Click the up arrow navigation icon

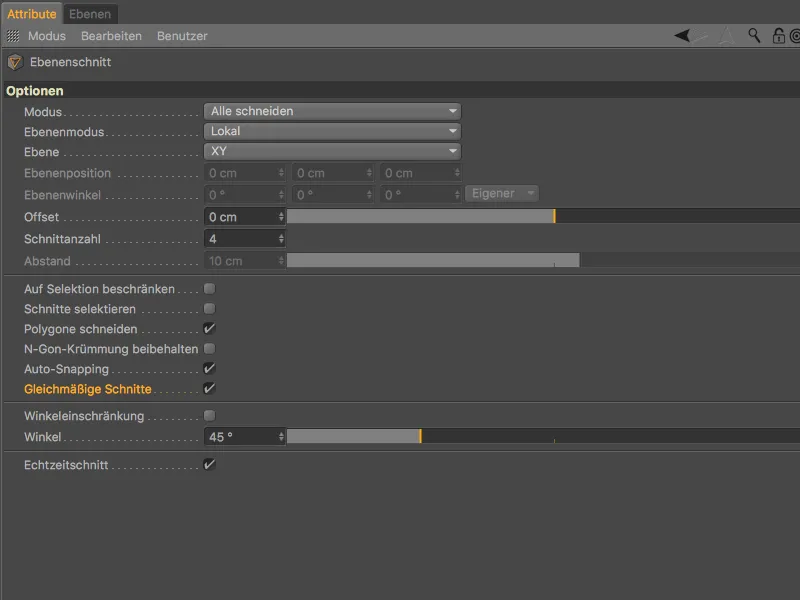pos(727,36)
